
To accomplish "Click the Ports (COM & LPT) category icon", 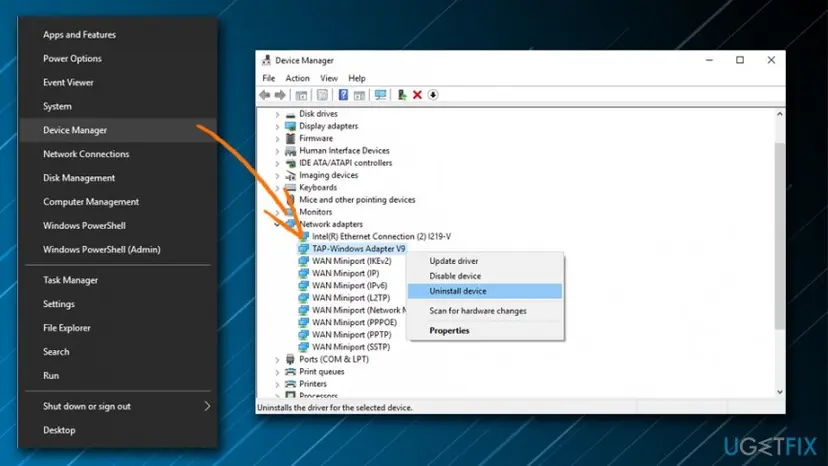I will click(x=290, y=359).
